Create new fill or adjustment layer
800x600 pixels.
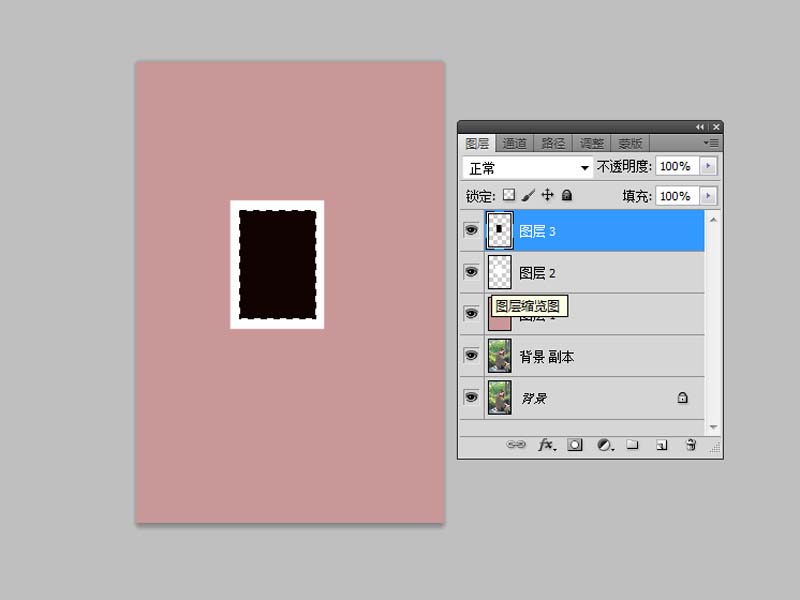(605, 445)
